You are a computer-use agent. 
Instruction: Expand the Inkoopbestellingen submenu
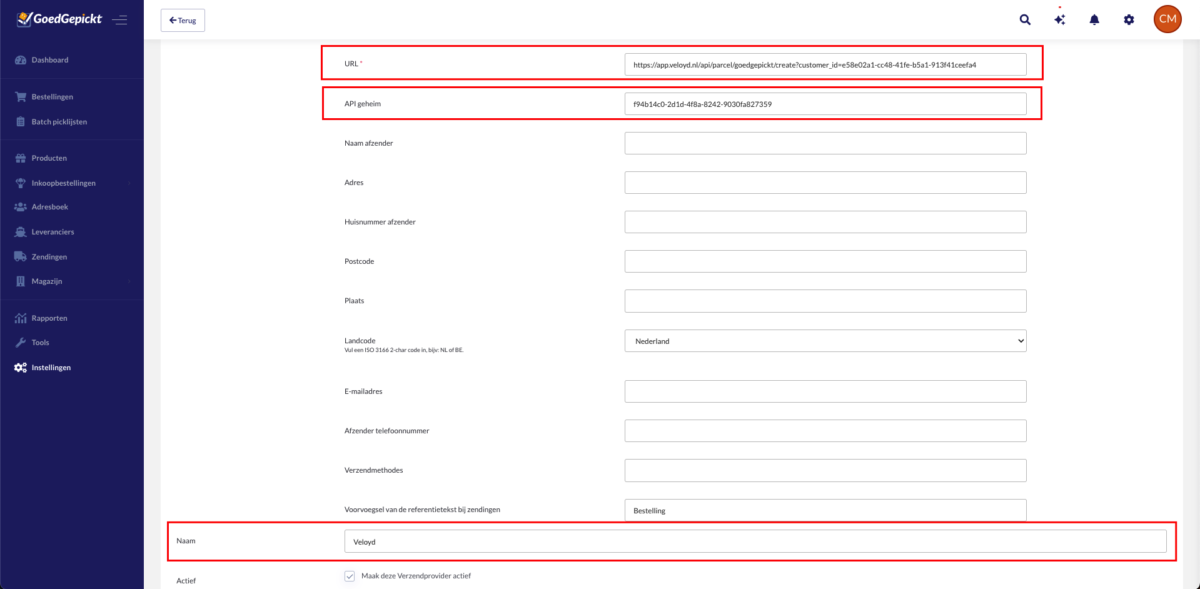point(70,183)
